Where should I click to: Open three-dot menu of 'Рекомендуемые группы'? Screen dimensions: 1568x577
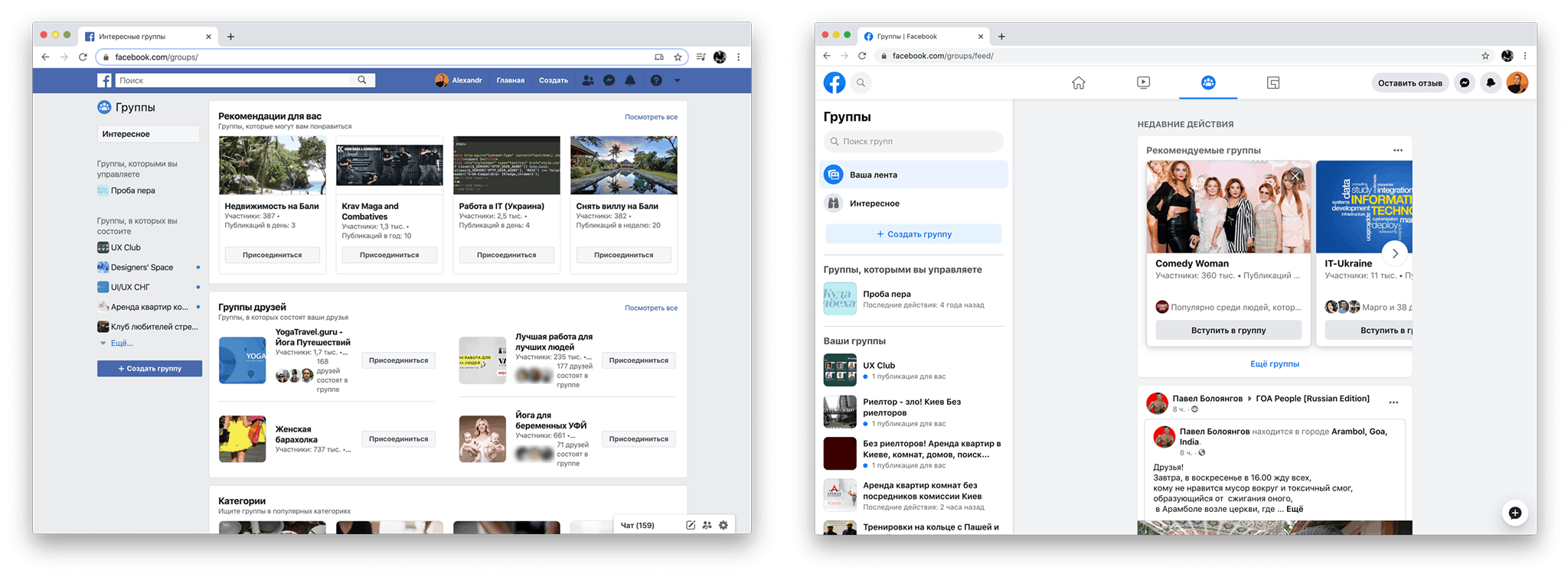pos(1397,150)
